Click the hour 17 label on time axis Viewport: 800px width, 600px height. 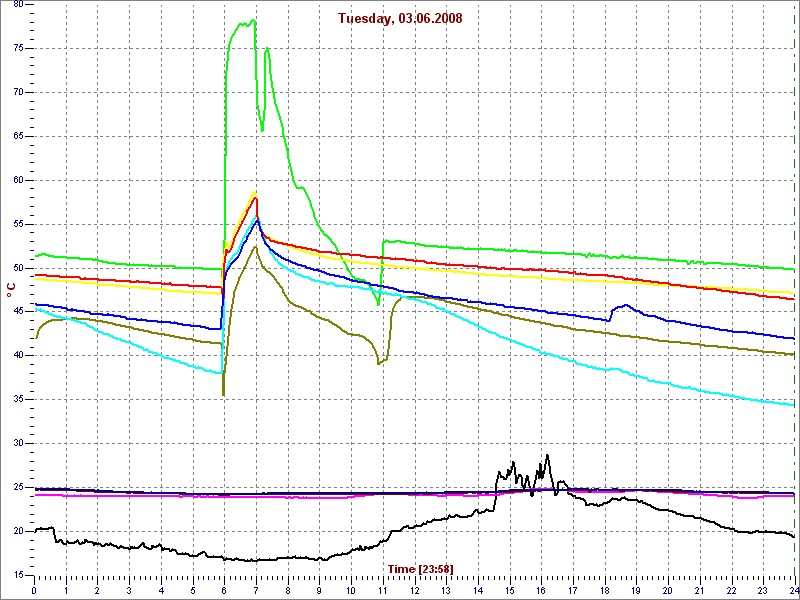573,591
